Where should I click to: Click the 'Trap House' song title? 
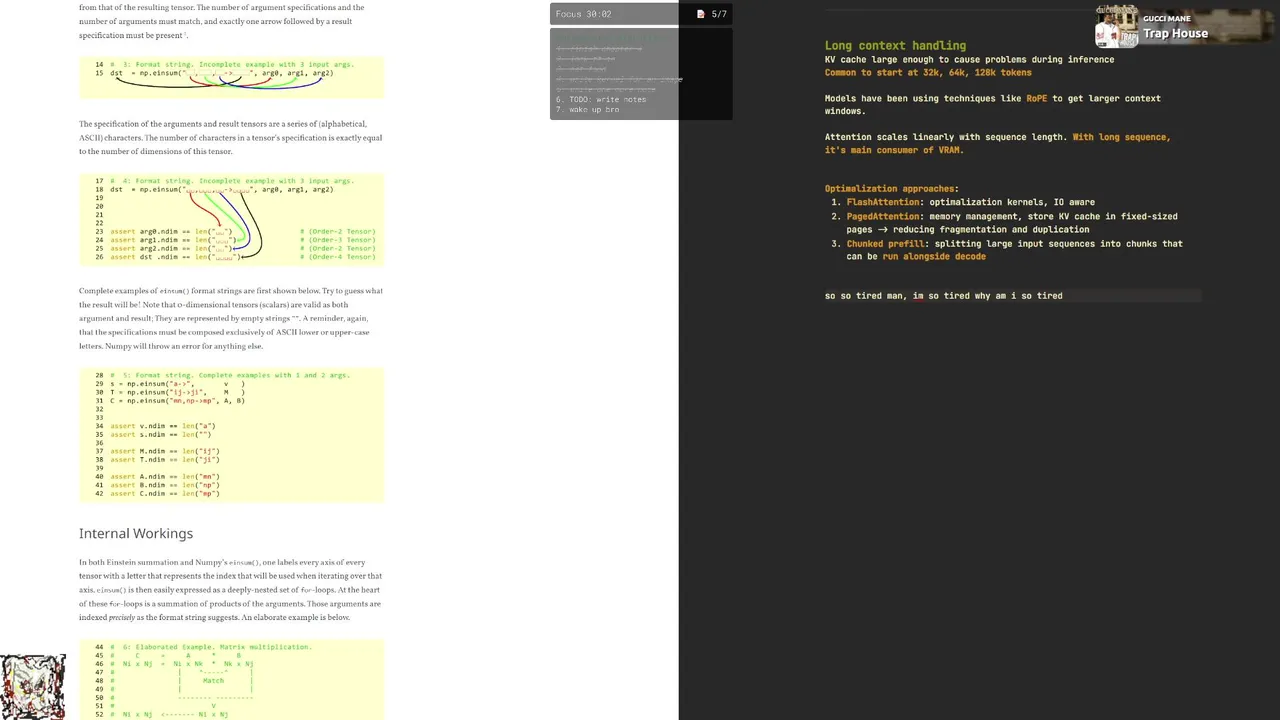(1175, 34)
